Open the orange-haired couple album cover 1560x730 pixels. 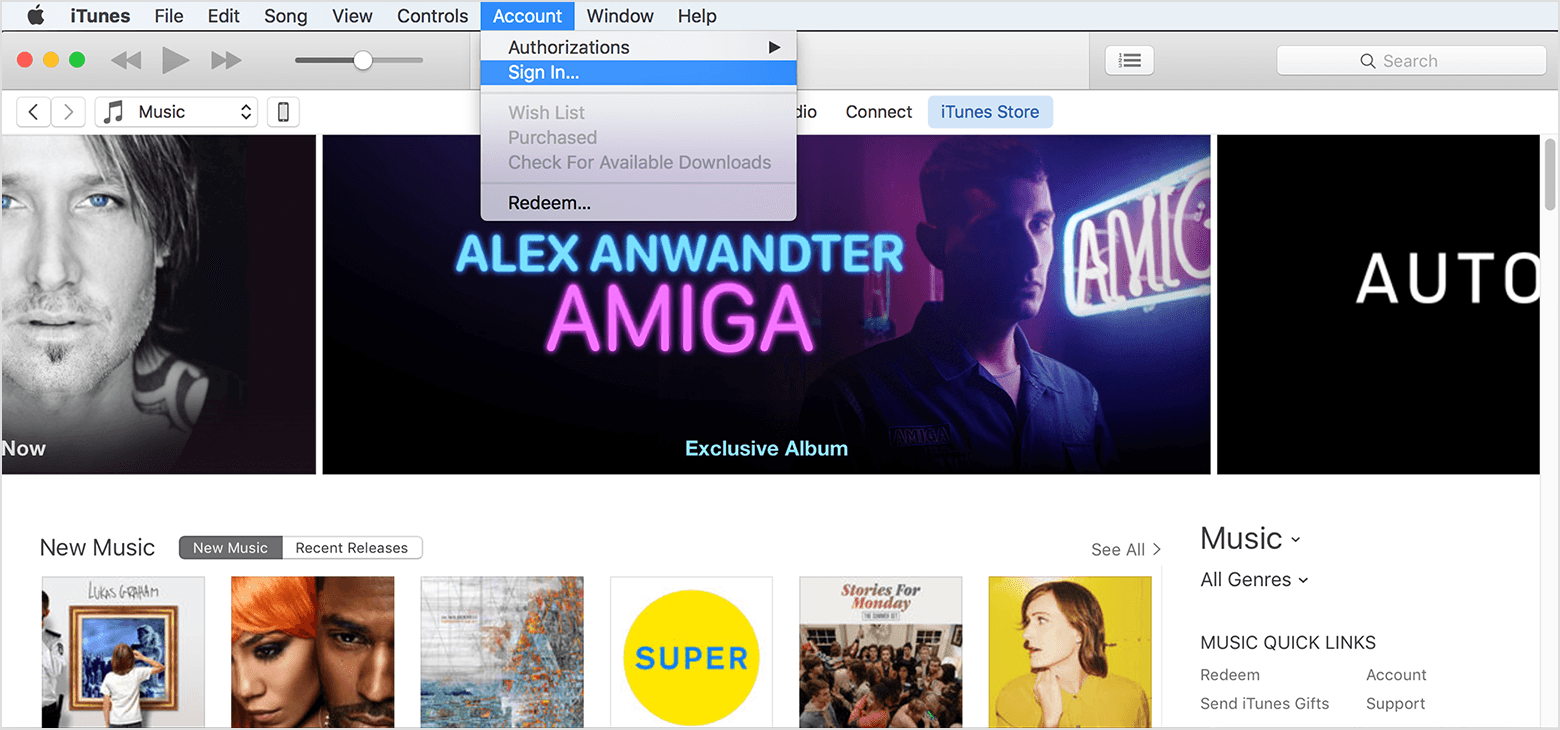[x=312, y=652]
